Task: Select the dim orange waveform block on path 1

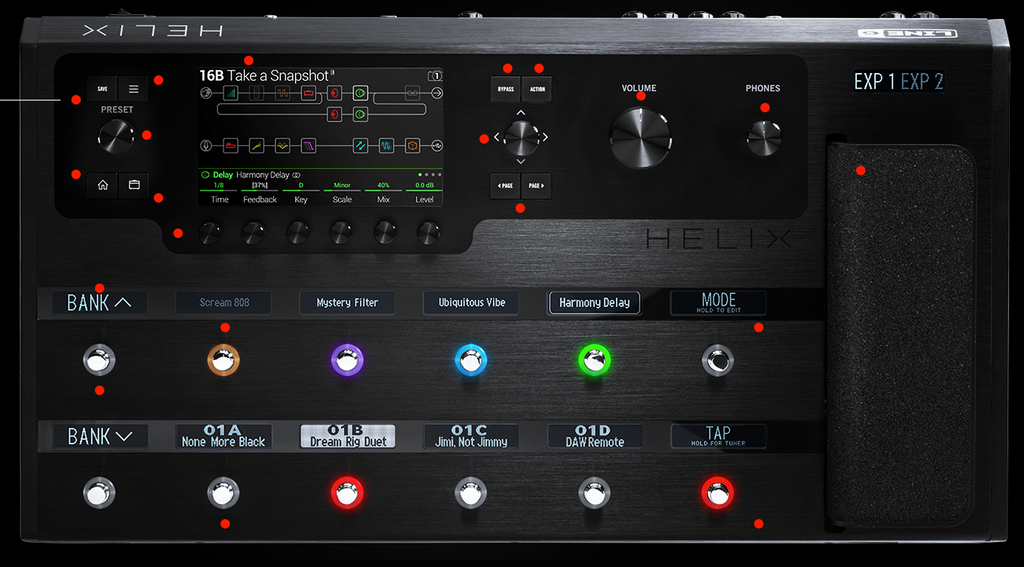Action: point(282,93)
